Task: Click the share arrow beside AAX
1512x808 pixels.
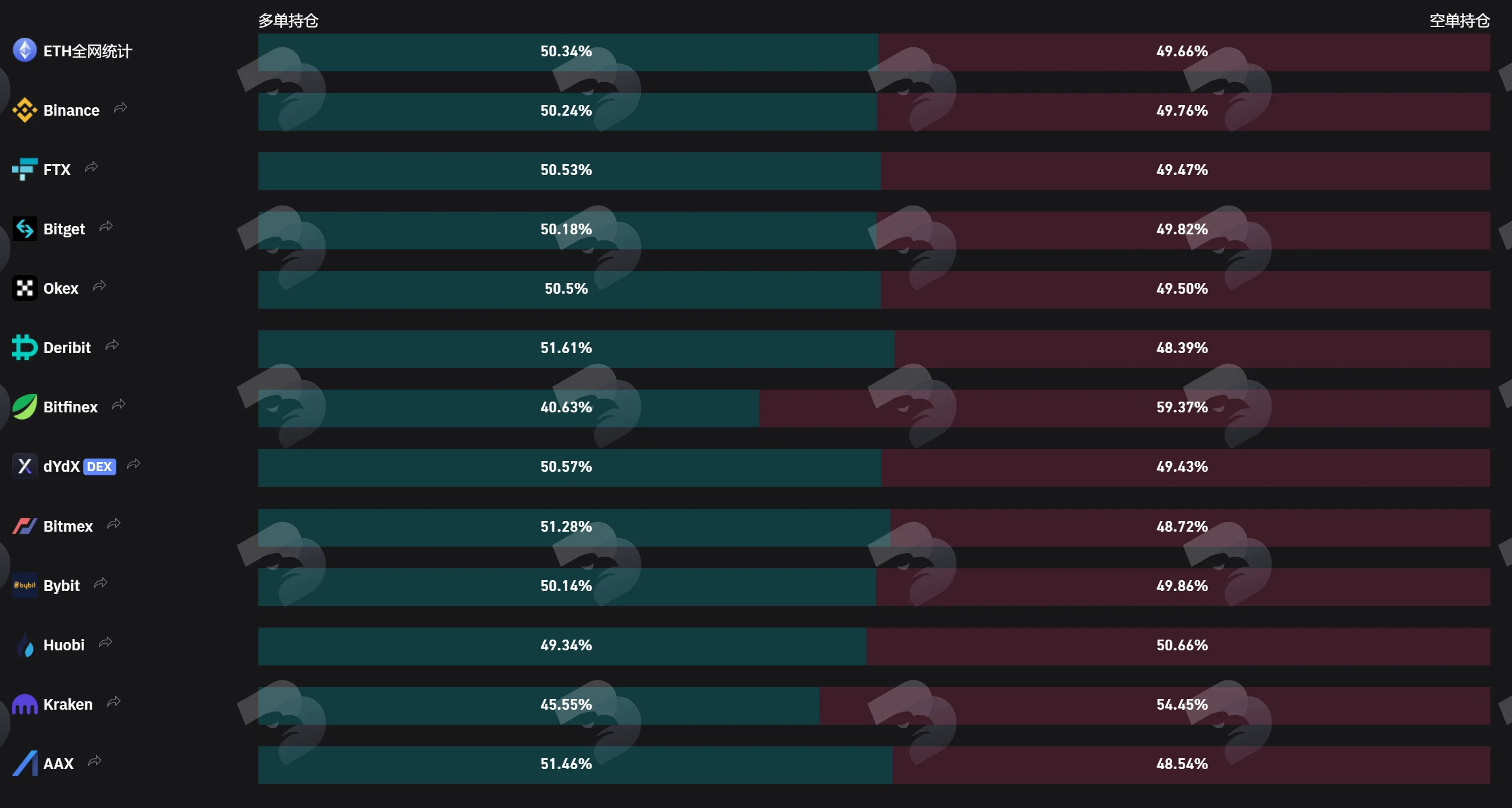Action: tap(95, 761)
